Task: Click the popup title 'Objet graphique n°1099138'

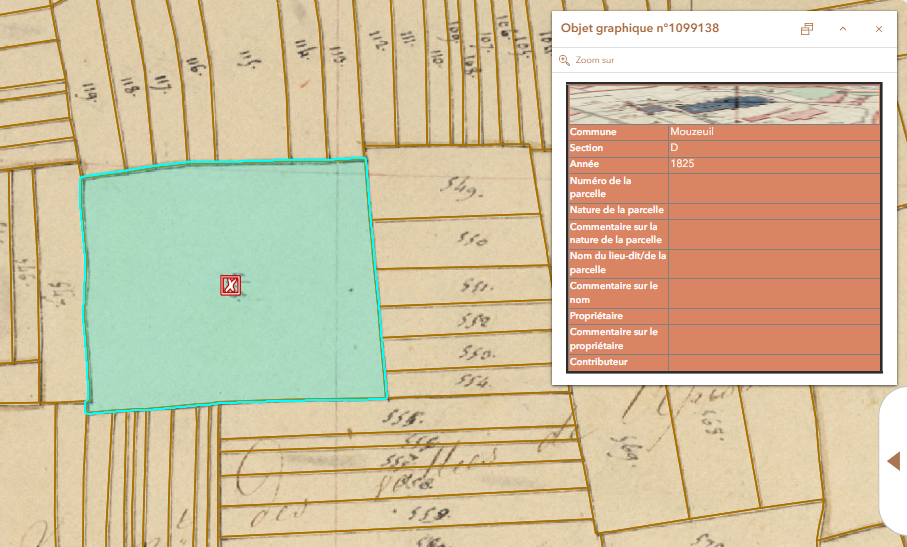Action: click(640, 29)
